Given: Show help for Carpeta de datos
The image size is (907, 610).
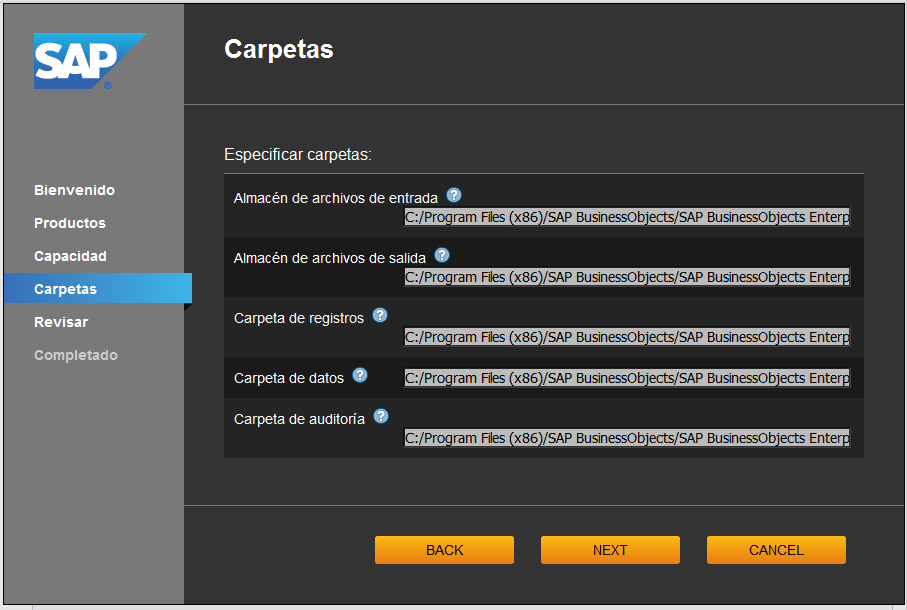Looking at the screenshot, I should coord(360,375).
